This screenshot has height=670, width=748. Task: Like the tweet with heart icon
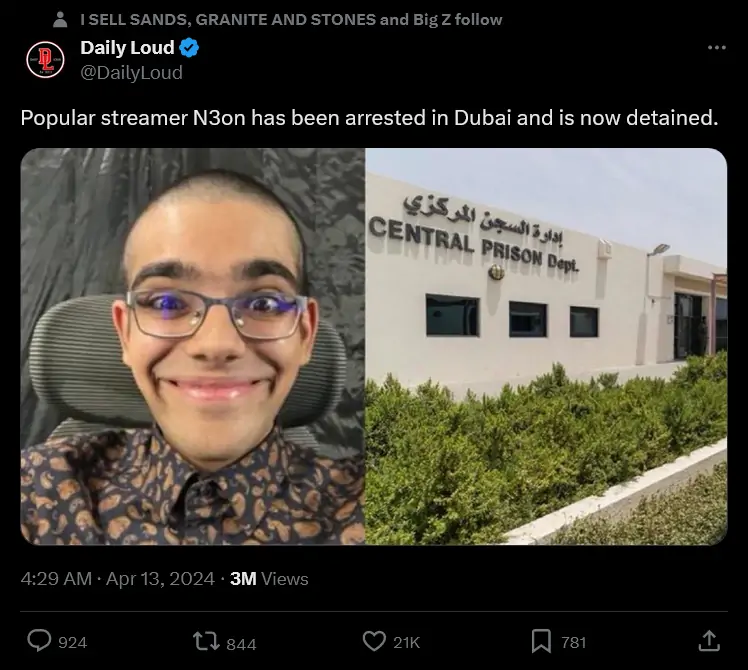coord(374,641)
